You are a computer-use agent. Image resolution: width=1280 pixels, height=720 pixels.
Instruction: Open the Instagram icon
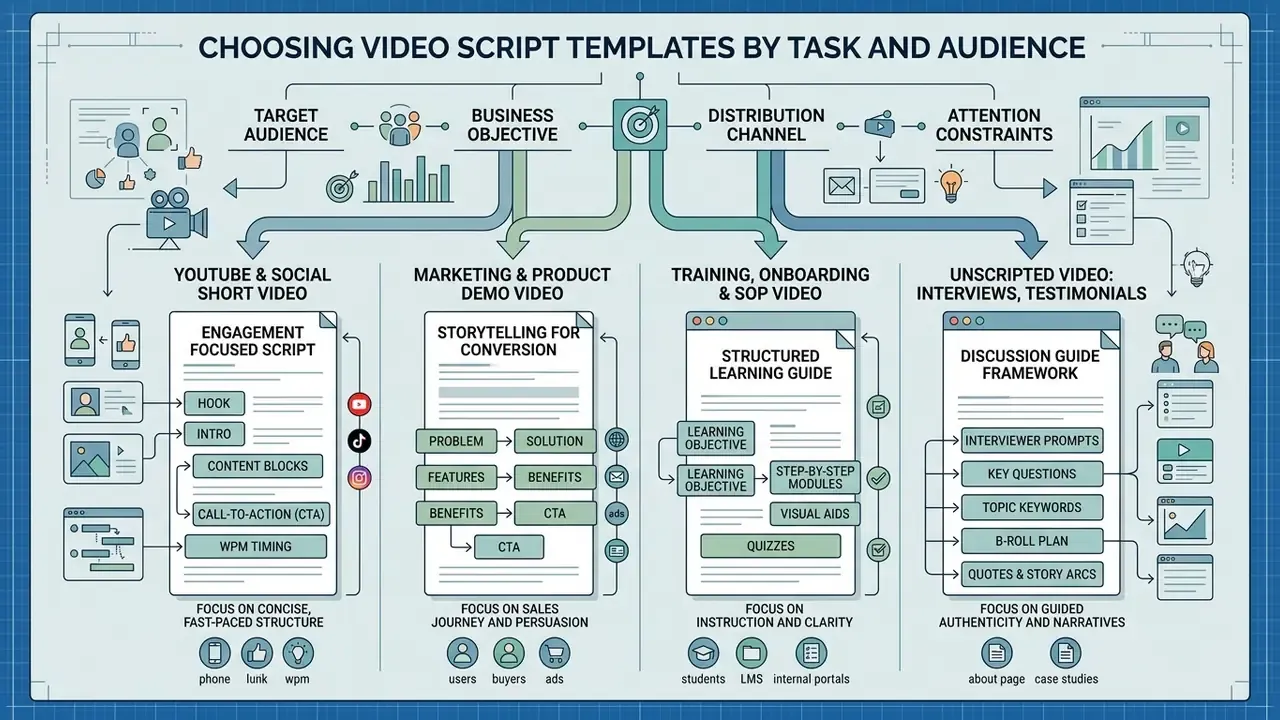[359, 478]
